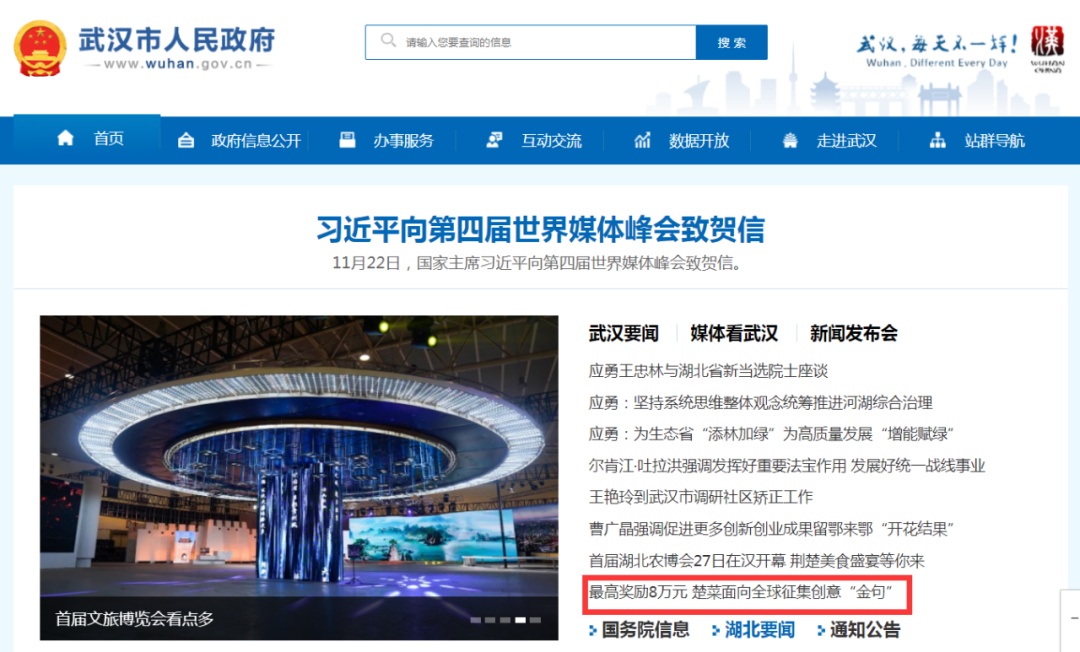The width and height of the screenshot is (1080, 652).
Task: Switch to the 媒体看武汉 tab
Action: [x=733, y=333]
